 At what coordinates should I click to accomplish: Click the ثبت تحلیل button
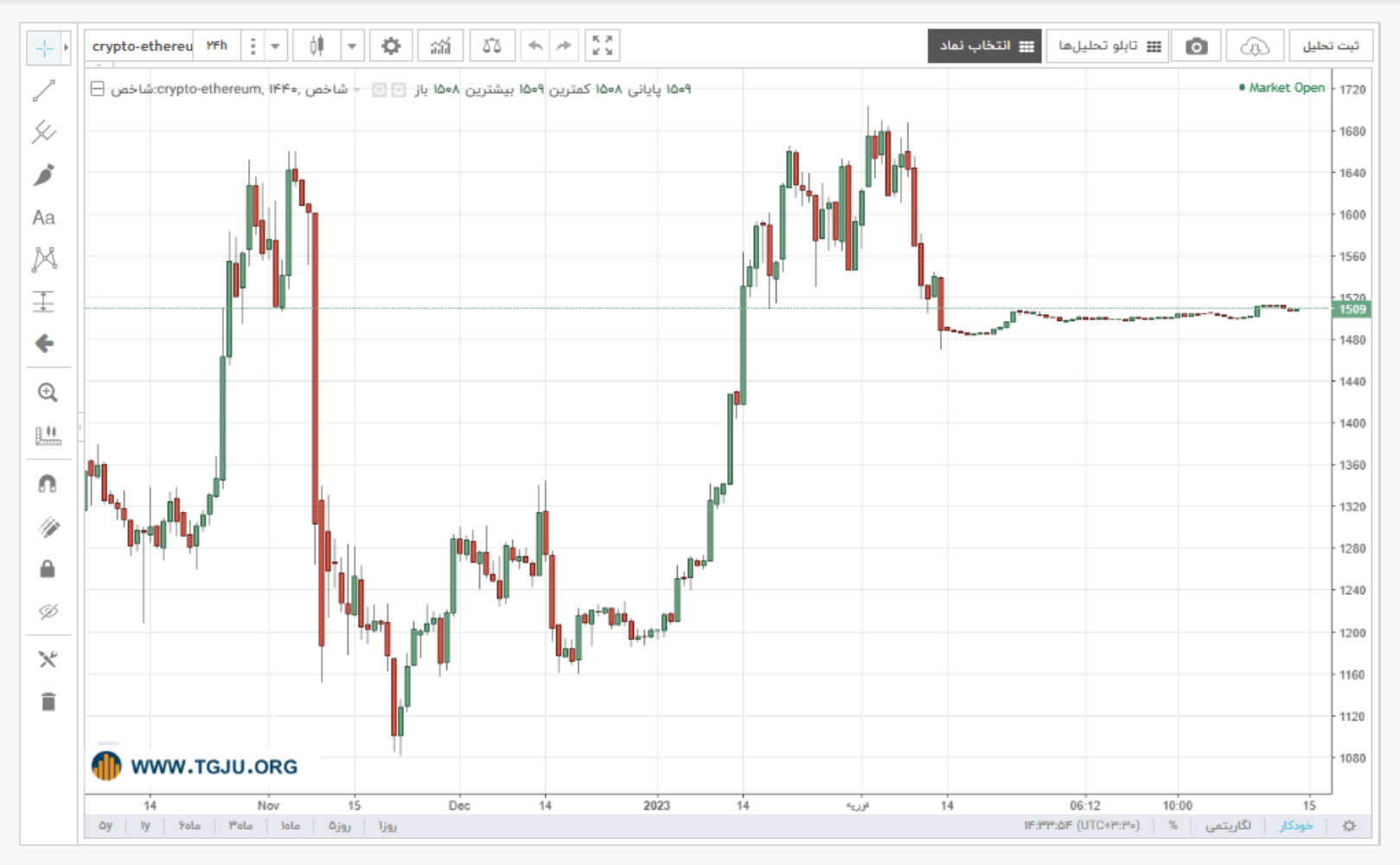(x=1331, y=46)
